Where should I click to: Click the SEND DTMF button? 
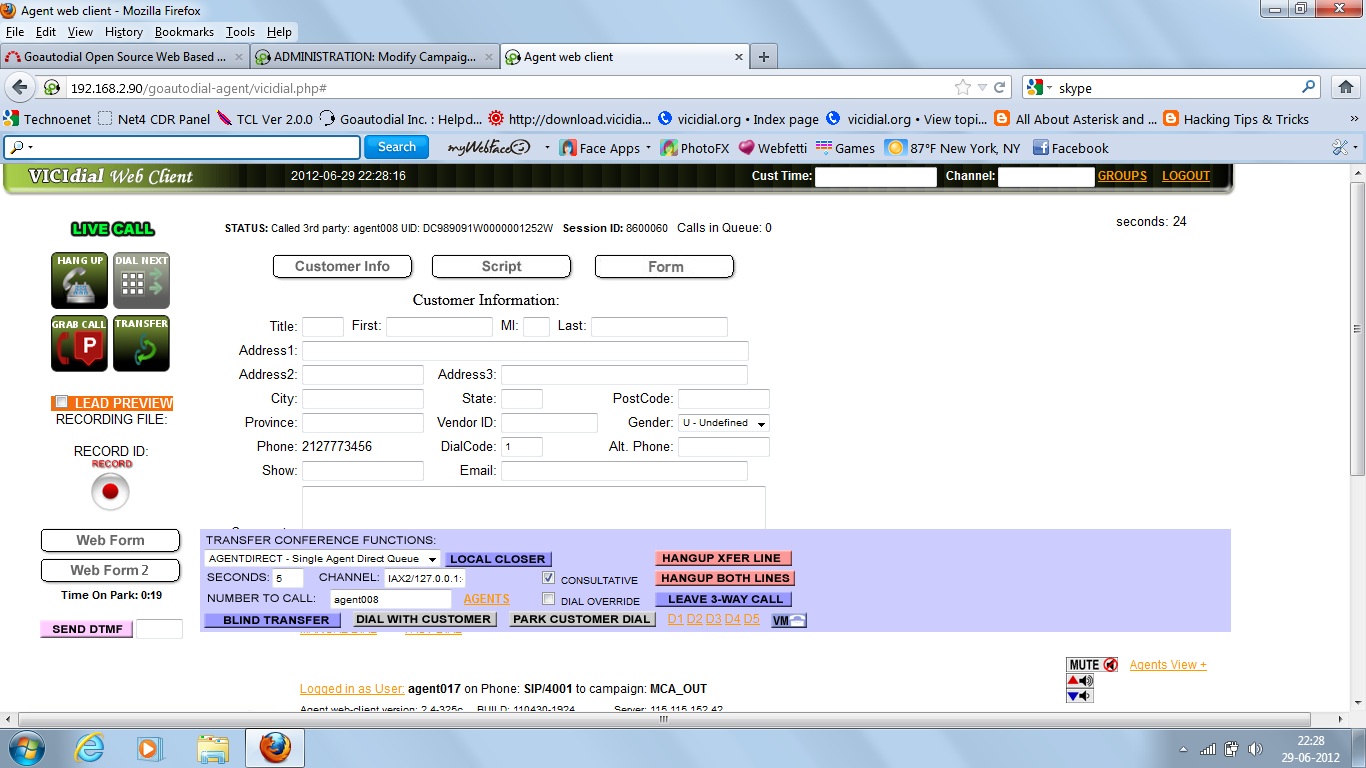pos(86,629)
